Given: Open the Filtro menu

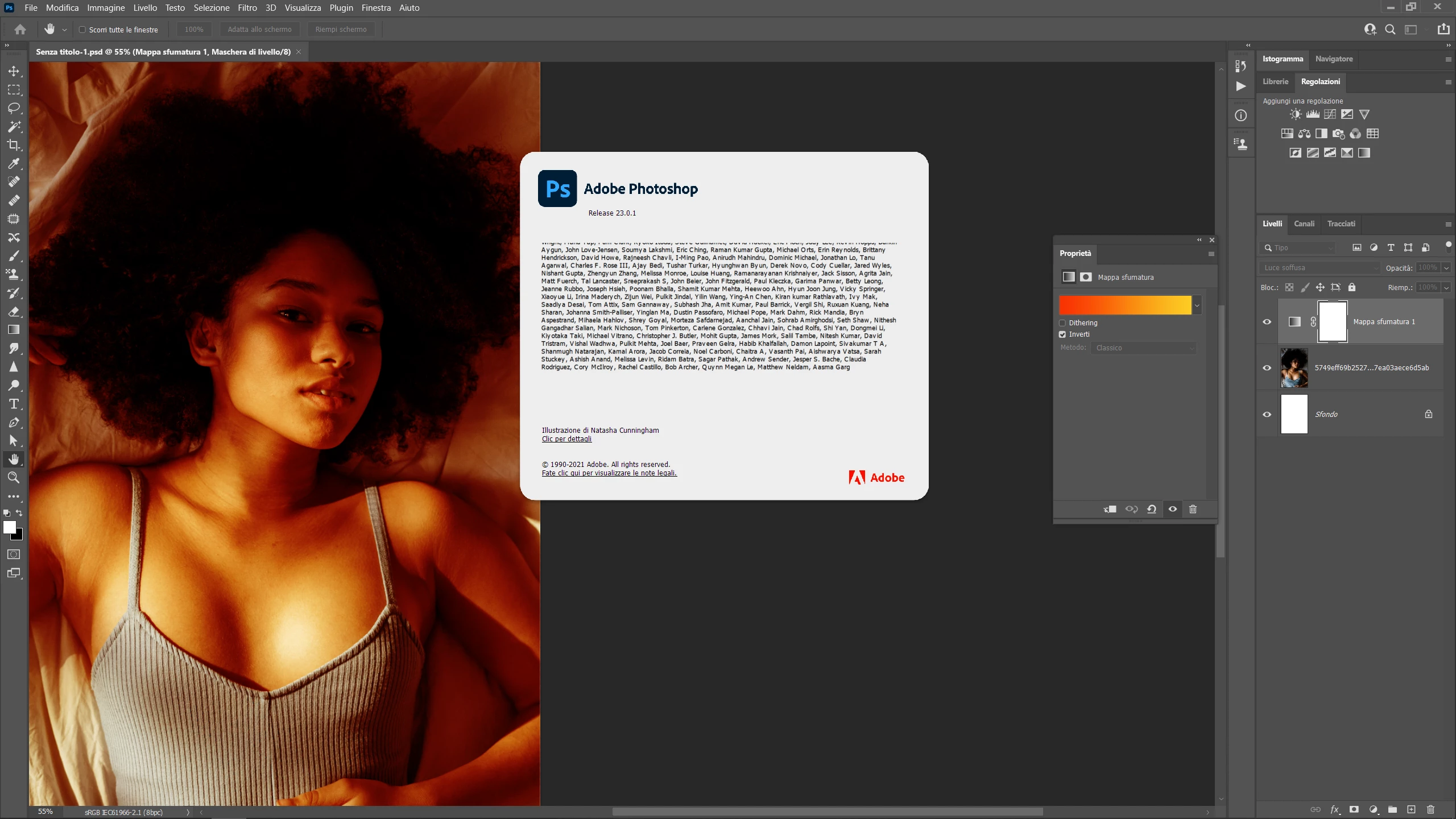Looking at the screenshot, I should point(247,8).
